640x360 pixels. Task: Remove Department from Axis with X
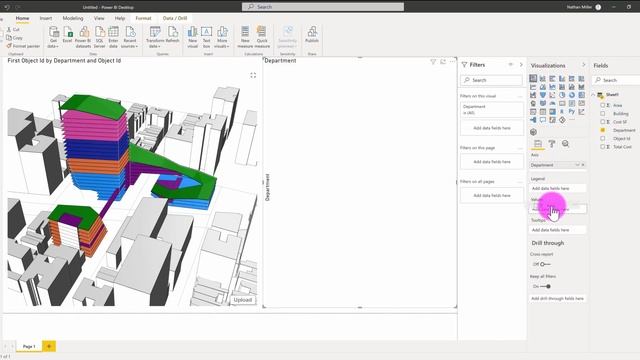coord(583,165)
